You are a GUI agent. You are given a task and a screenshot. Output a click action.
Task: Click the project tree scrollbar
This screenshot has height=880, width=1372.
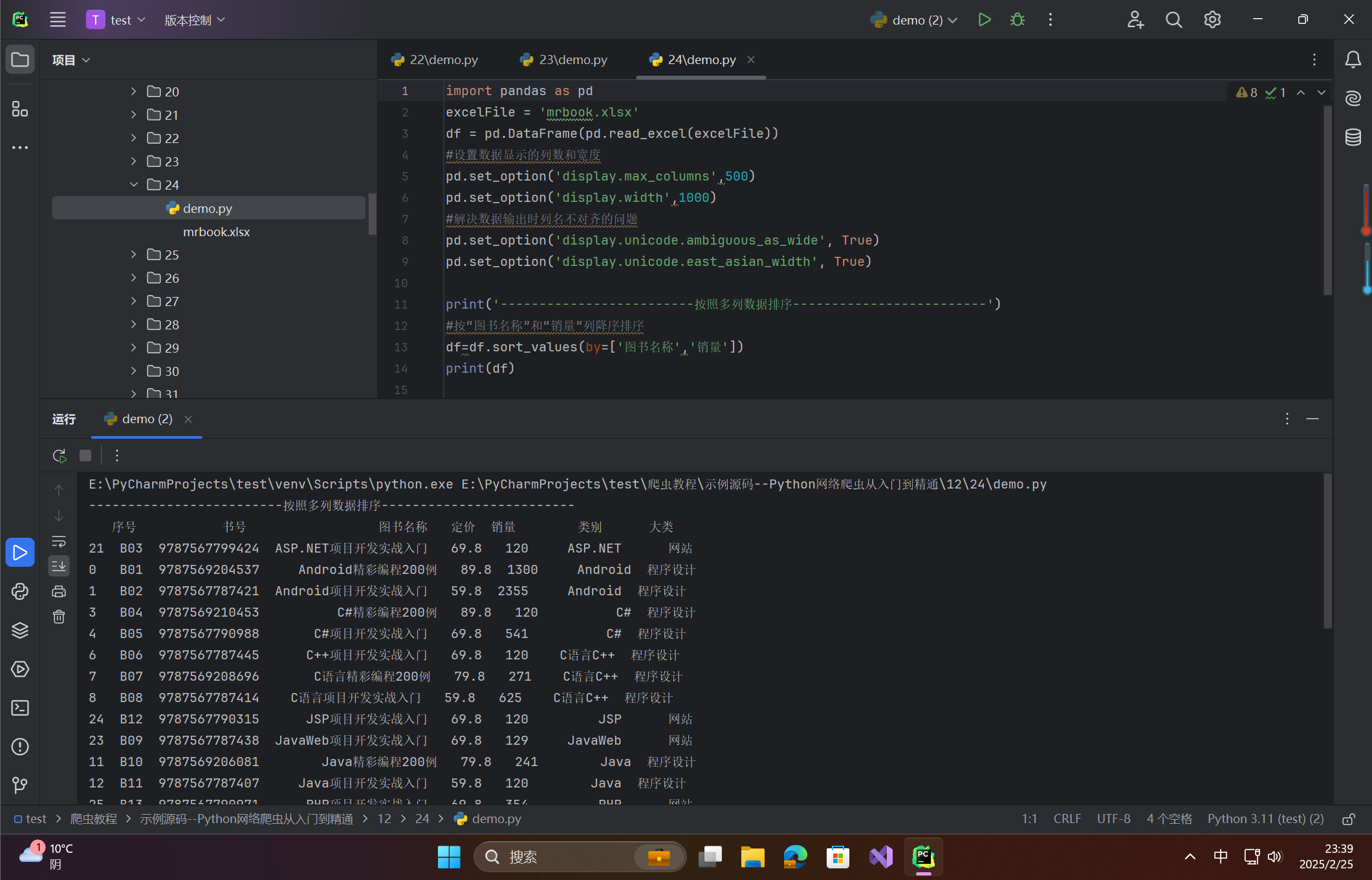(x=372, y=214)
